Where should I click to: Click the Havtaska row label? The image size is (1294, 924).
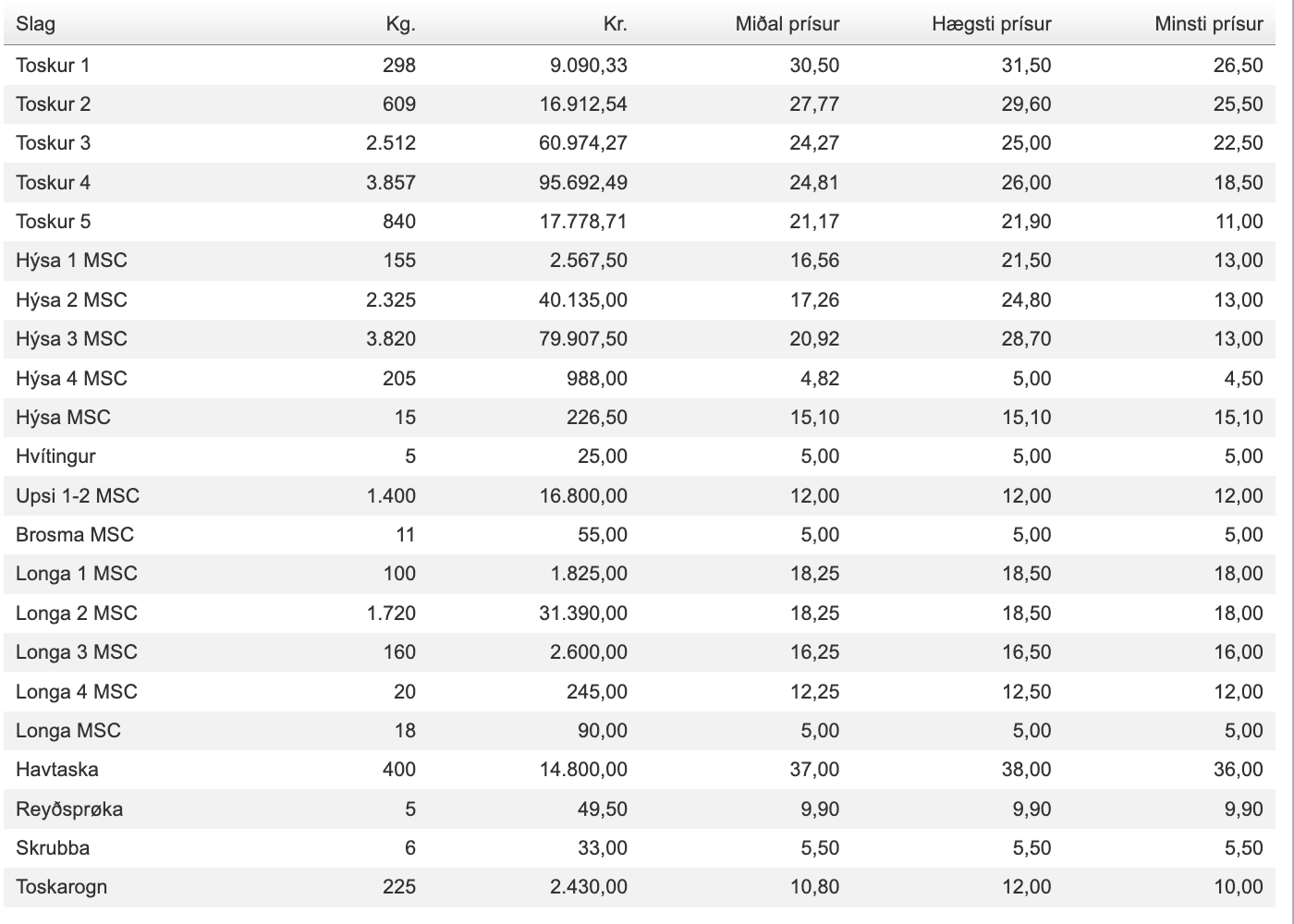(57, 770)
